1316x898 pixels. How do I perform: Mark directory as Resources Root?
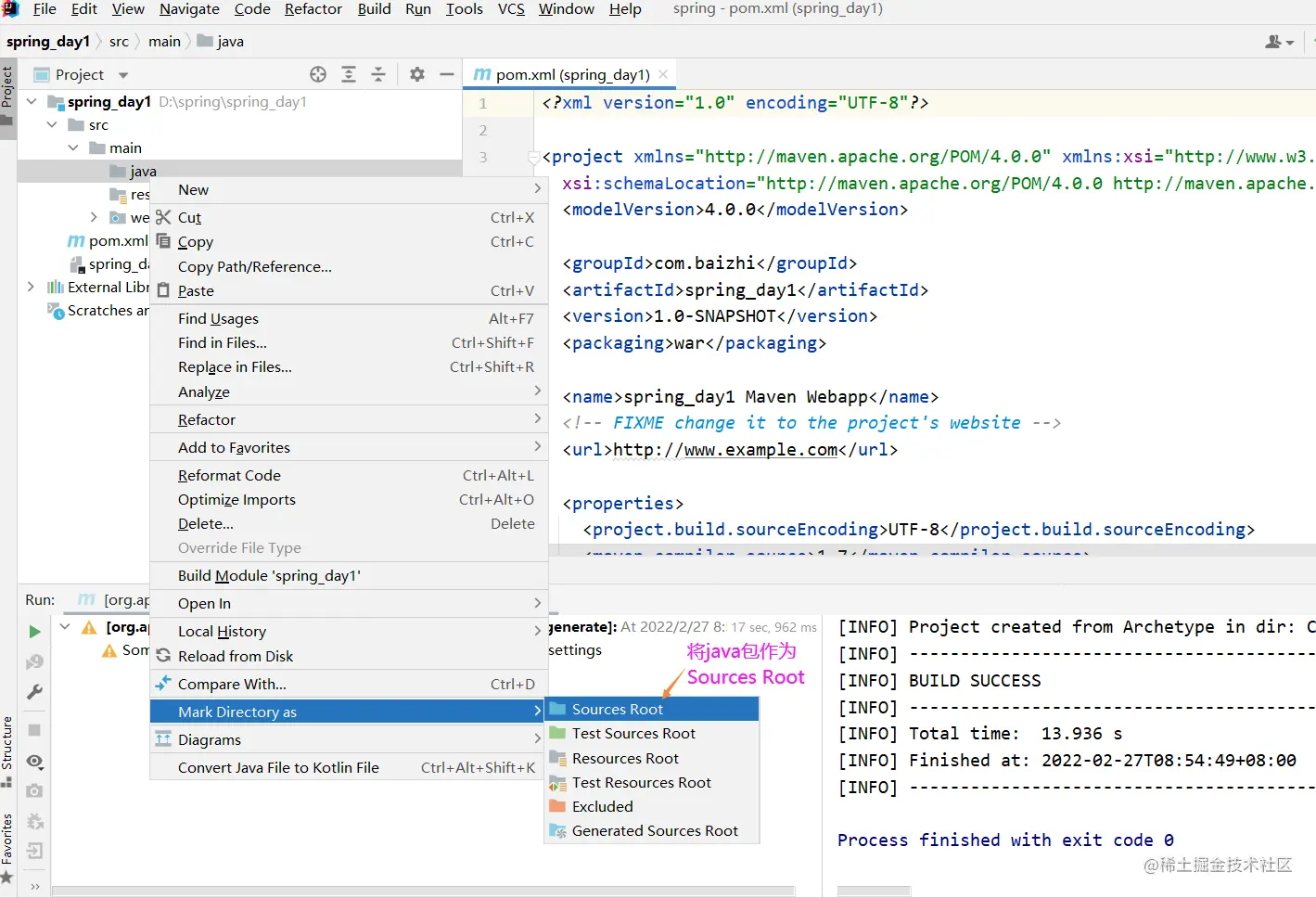pos(652,758)
